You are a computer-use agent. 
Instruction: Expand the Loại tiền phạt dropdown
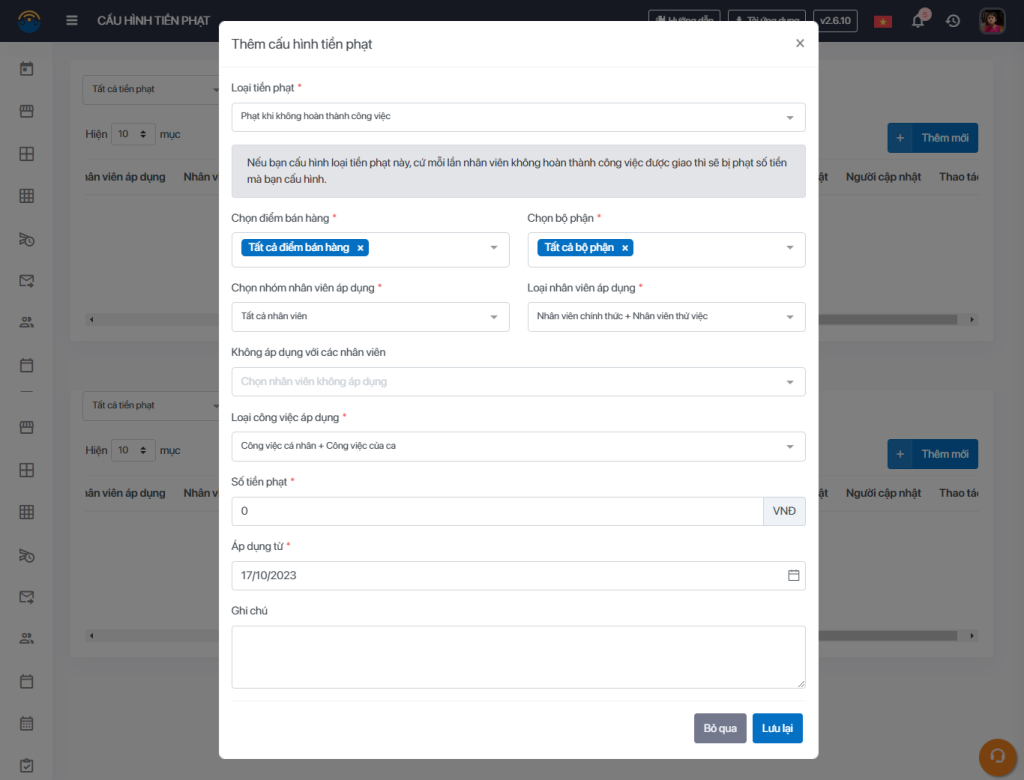coord(518,117)
